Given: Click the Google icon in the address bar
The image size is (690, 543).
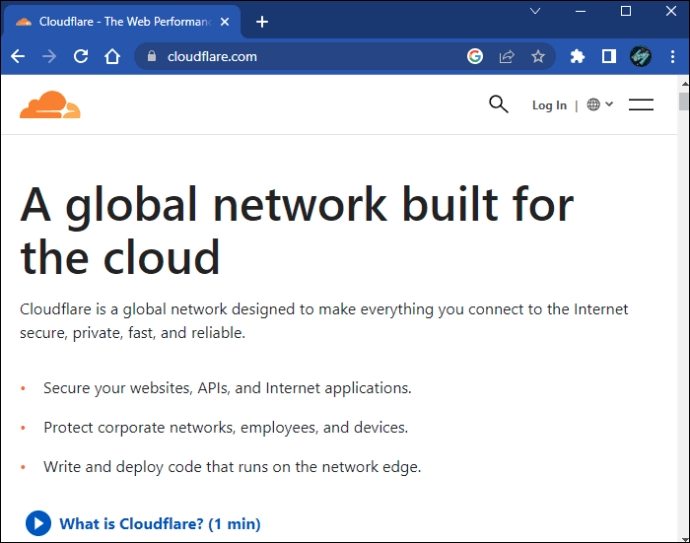Looking at the screenshot, I should pyautogui.click(x=475, y=56).
